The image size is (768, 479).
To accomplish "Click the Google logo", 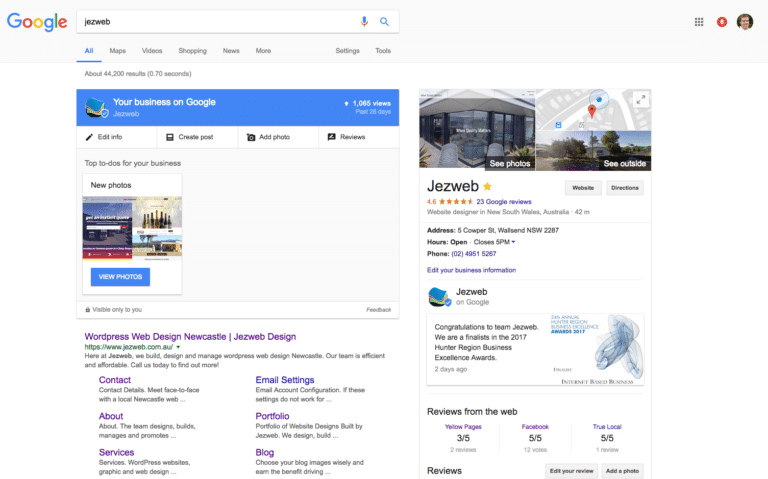I will click(x=37, y=22).
